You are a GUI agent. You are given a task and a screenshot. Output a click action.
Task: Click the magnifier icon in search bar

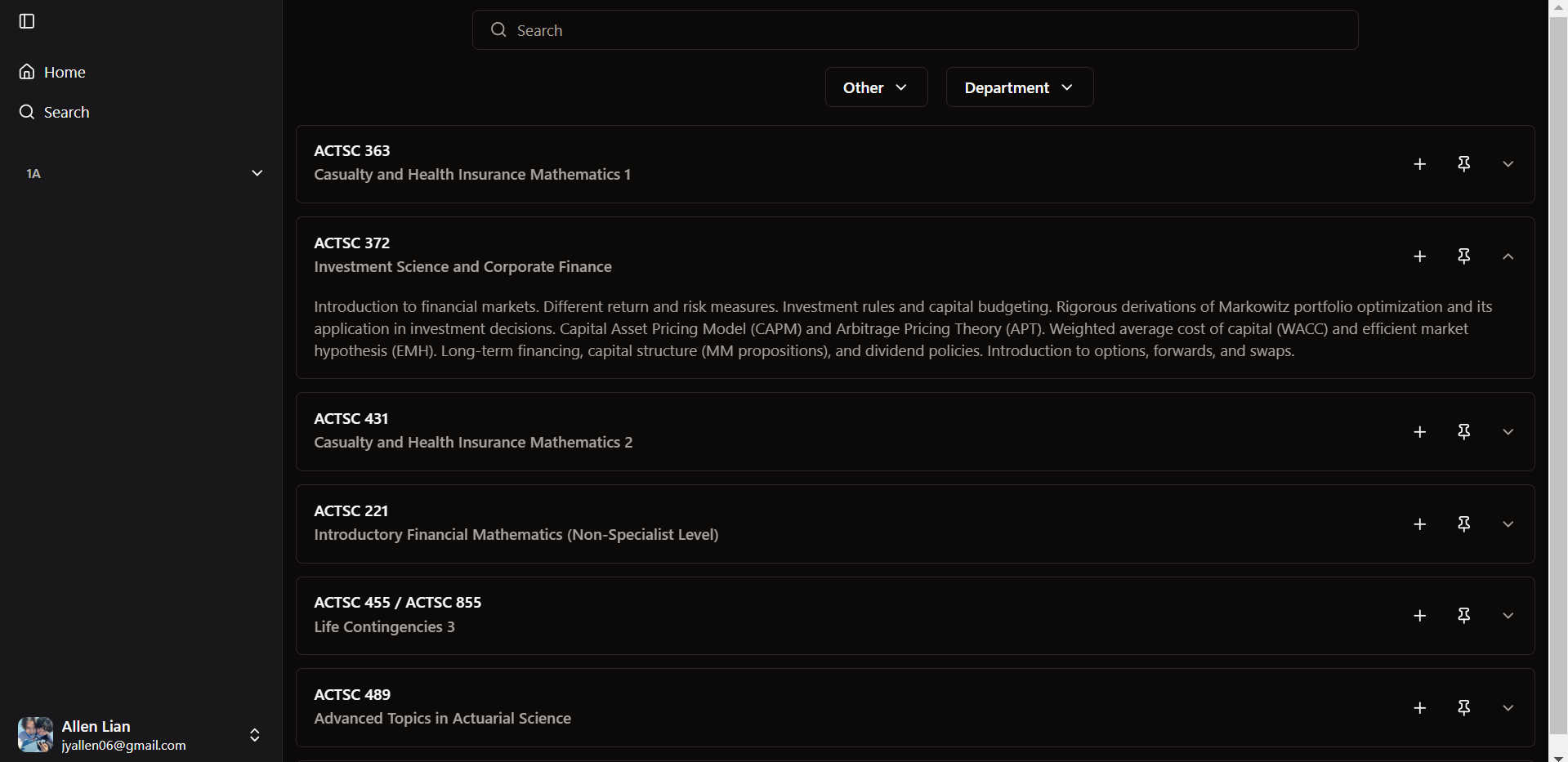click(x=498, y=30)
